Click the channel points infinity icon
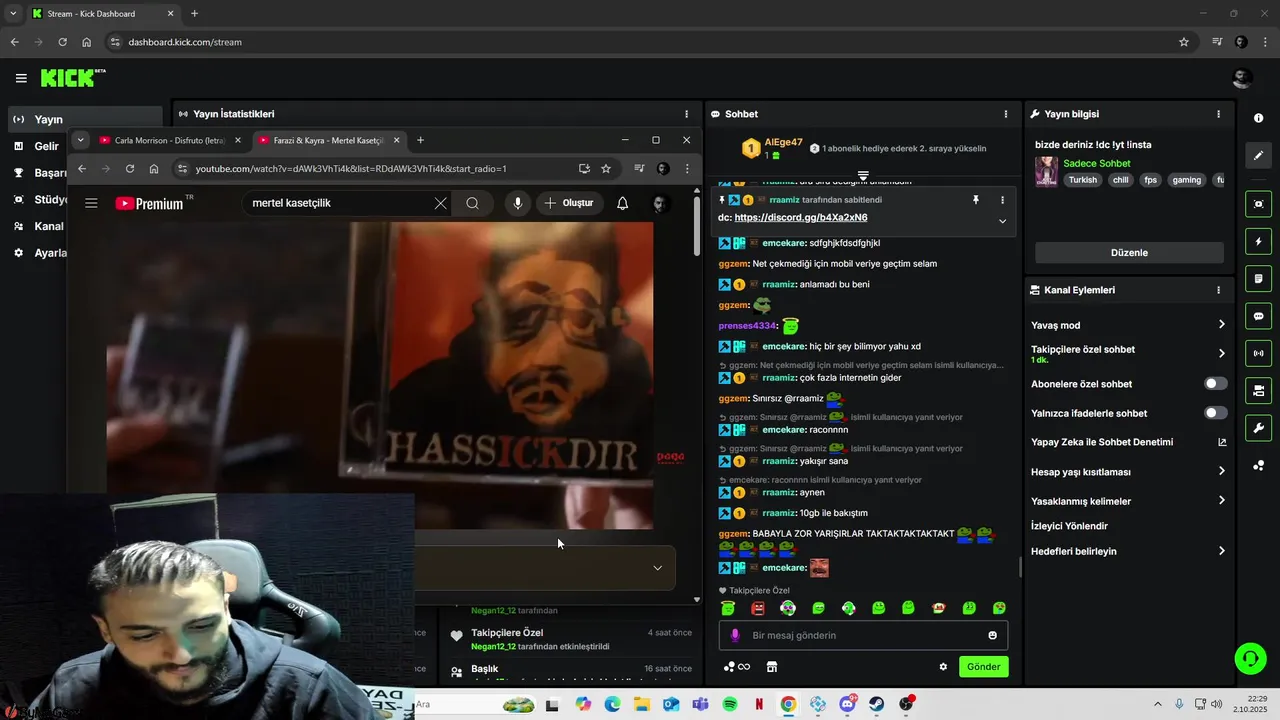The height and width of the screenshot is (720, 1280). [737, 667]
